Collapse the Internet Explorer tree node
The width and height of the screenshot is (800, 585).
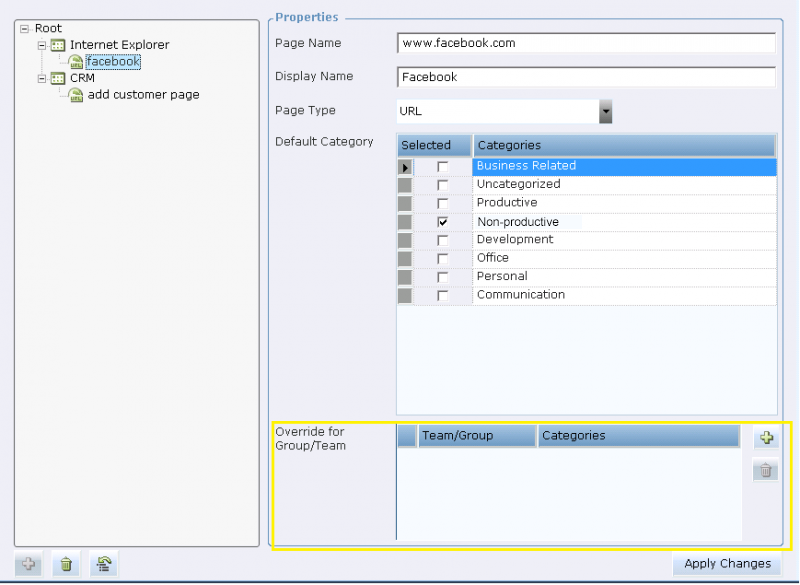(42, 45)
